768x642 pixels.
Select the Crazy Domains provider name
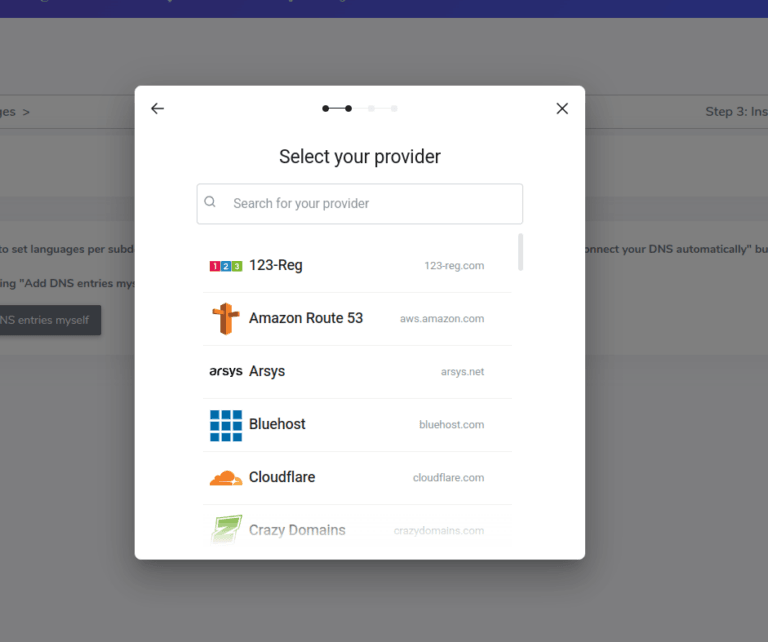click(x=297, y=530)
